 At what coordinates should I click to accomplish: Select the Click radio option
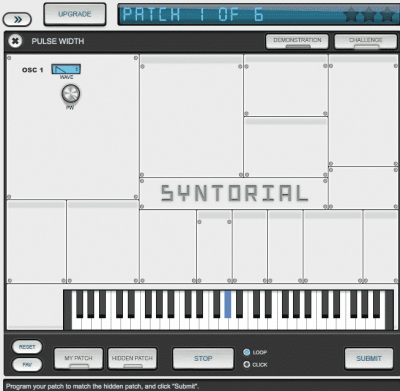click(247, 364)
